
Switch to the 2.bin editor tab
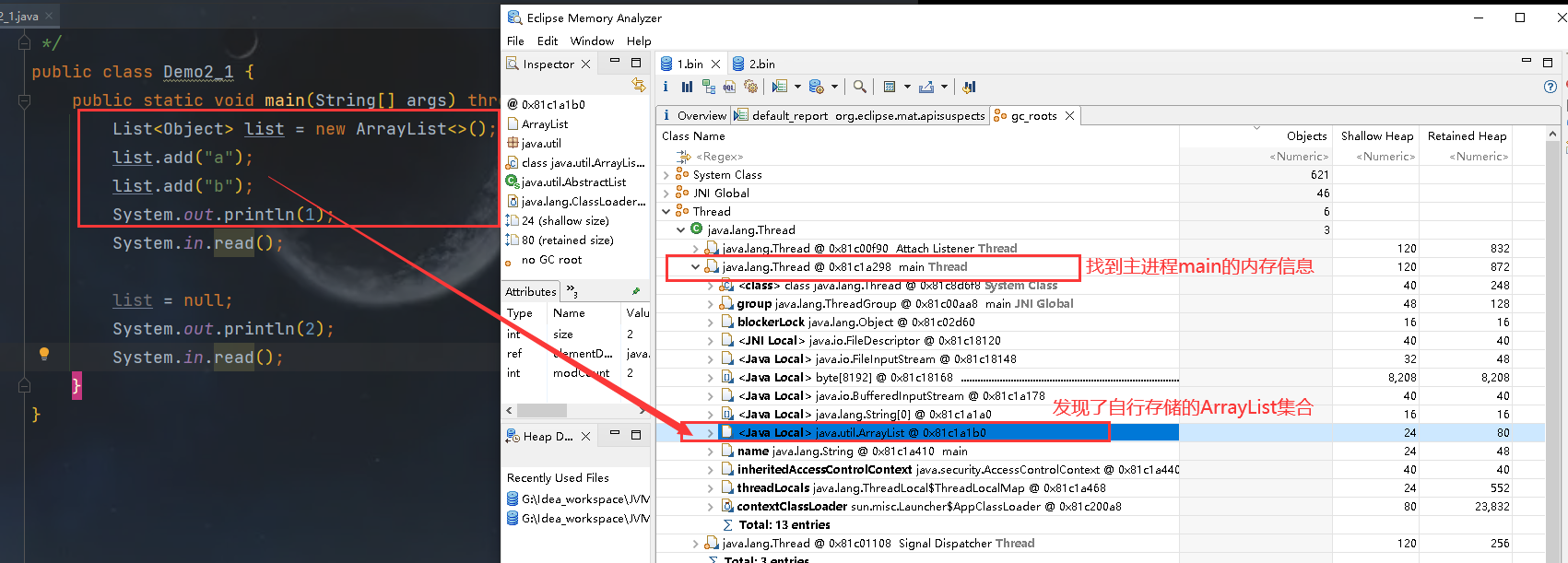760,64
